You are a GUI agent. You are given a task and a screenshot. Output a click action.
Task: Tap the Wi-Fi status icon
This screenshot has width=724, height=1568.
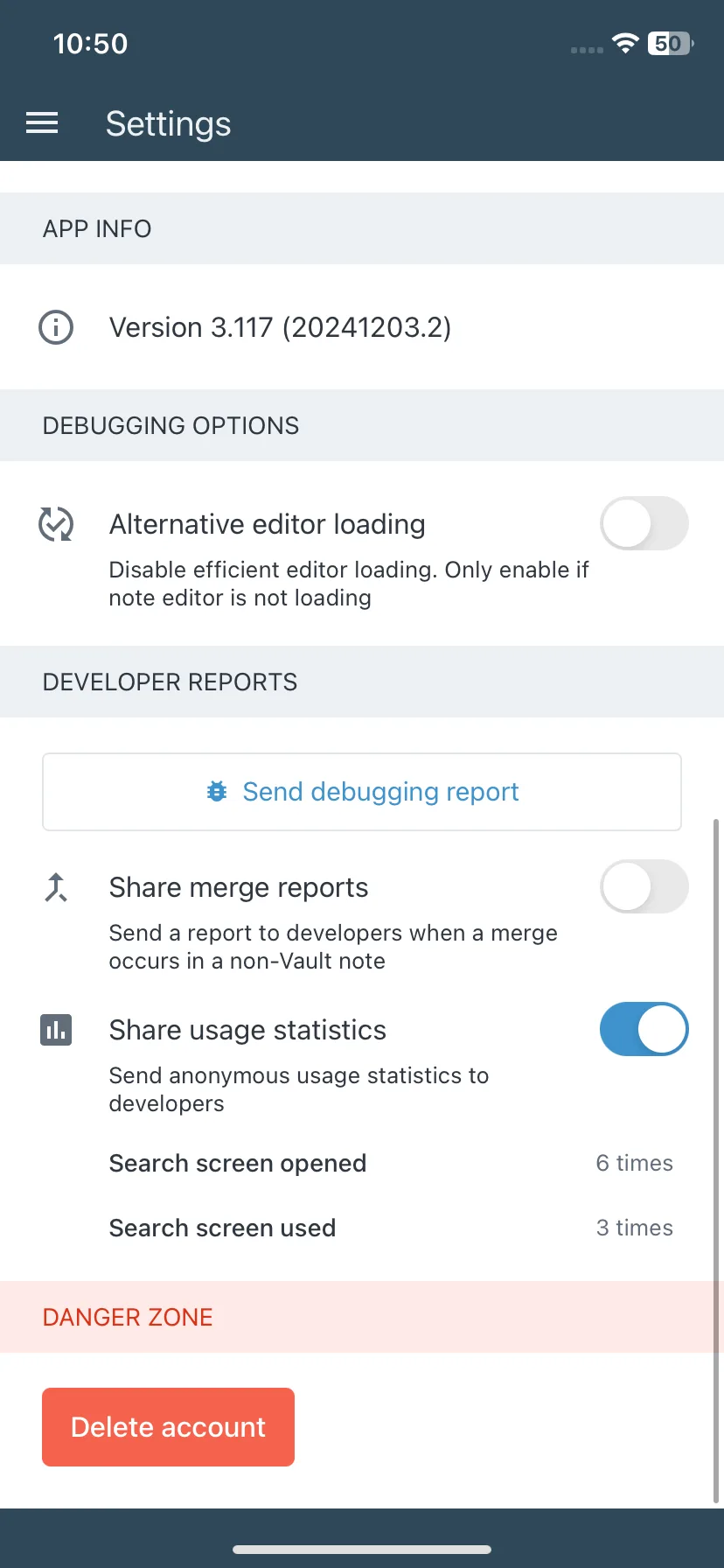[x=625, y=43]
